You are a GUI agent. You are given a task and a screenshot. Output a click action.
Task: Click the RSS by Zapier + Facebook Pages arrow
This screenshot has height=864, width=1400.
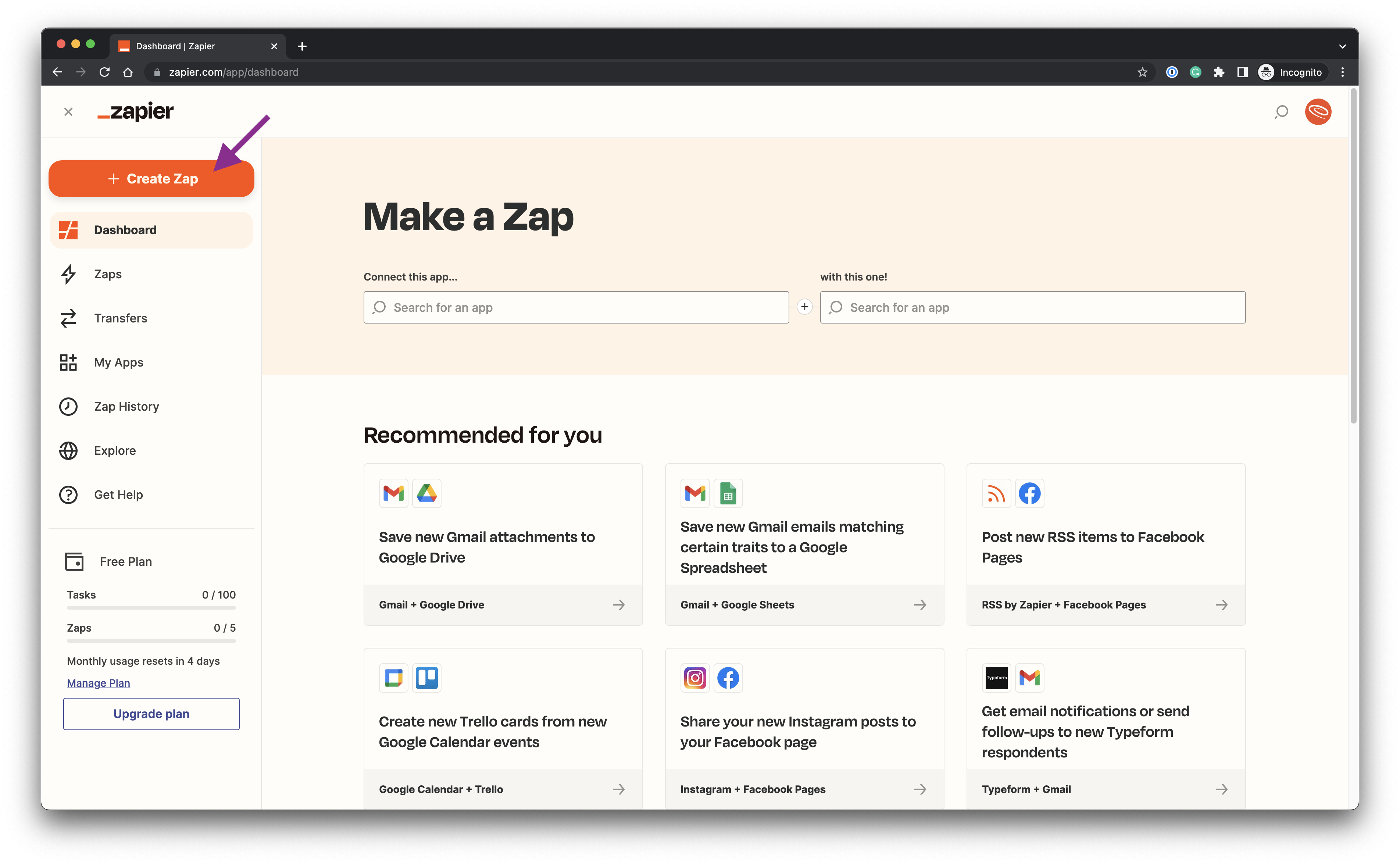[x=1221, y=604]
